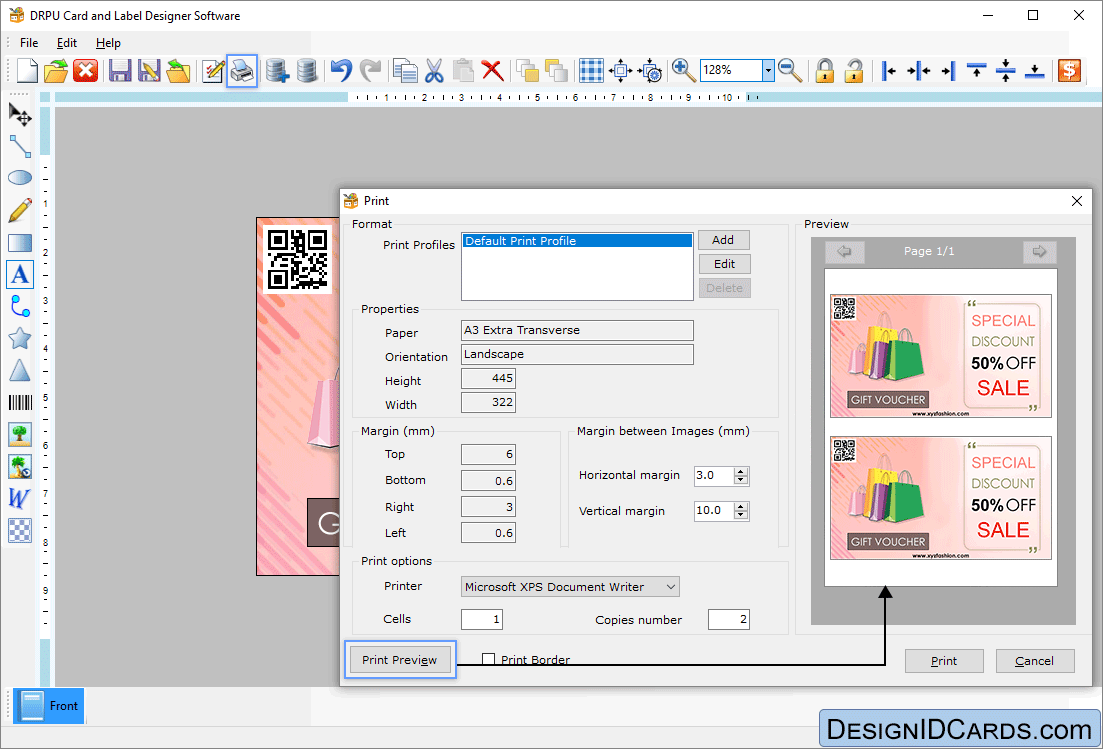Select the WordArt tool

coord(20,498)
